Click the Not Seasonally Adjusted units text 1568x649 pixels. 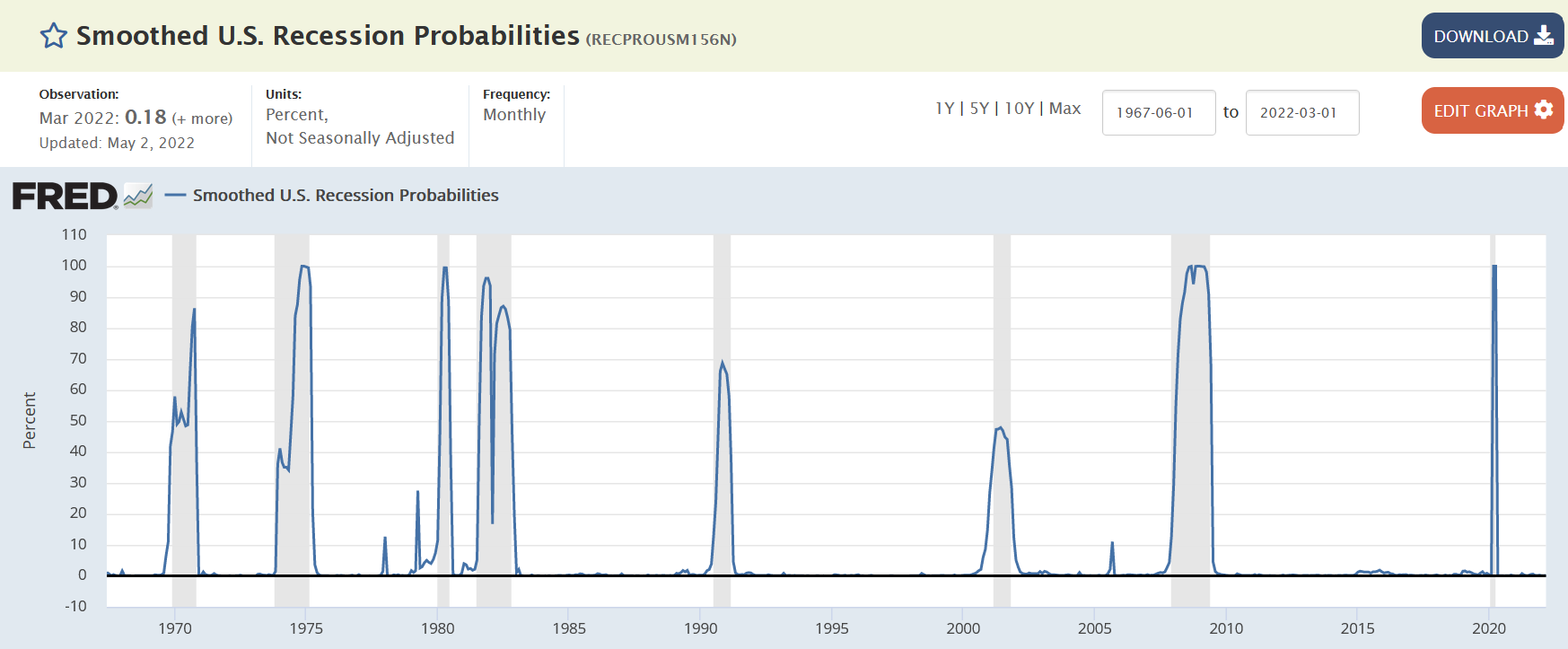pos(360,137)
